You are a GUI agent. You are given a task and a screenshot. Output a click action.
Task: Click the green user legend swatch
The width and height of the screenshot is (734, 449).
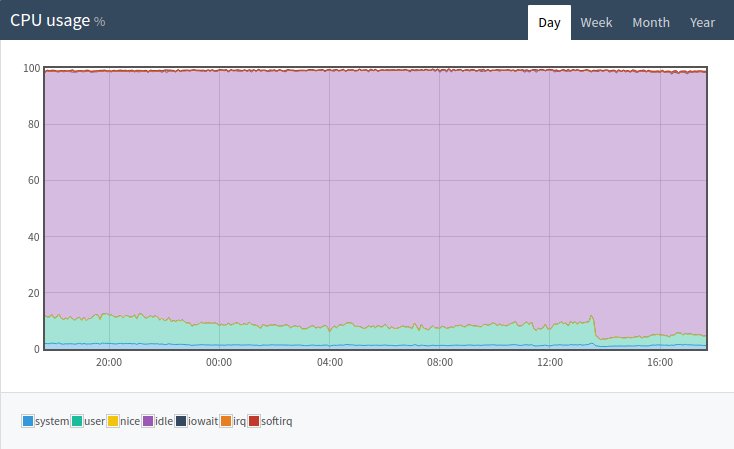[x=77, y=421]
